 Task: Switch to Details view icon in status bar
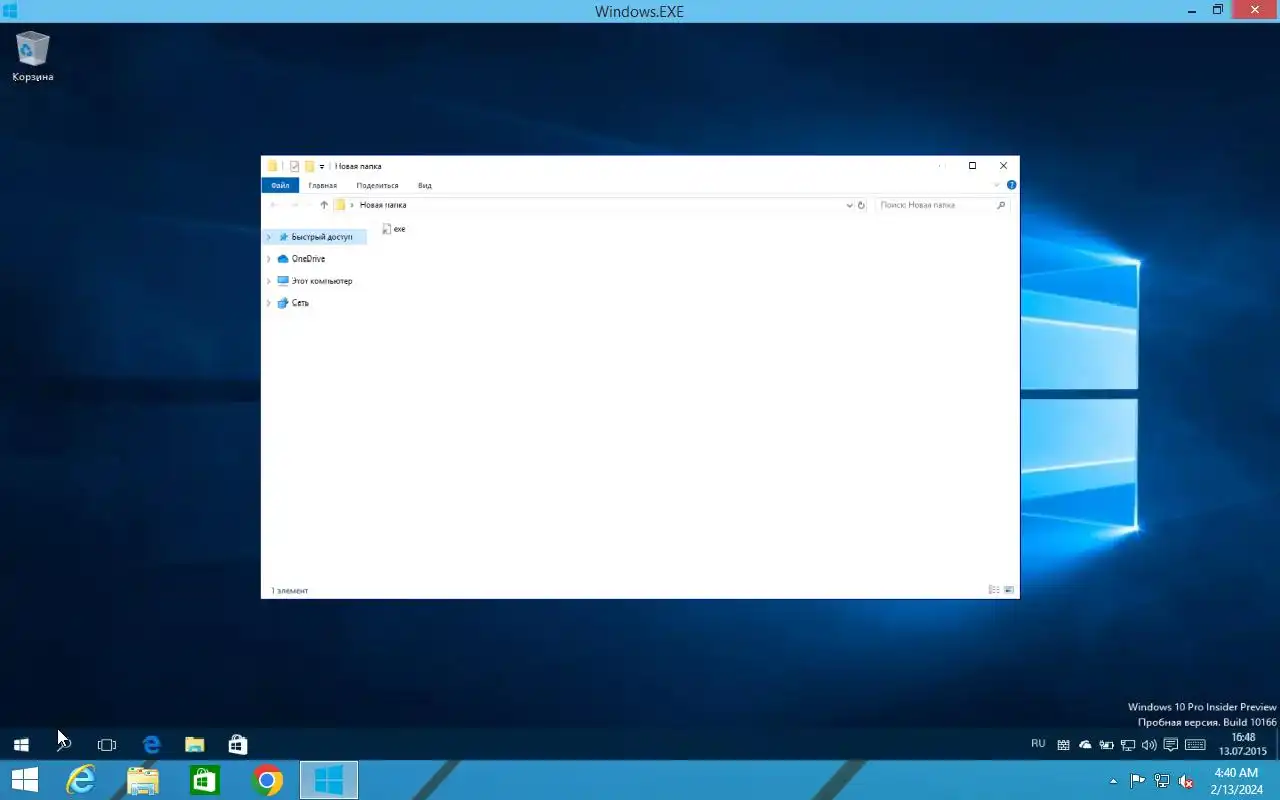click(x=993, y=590)
